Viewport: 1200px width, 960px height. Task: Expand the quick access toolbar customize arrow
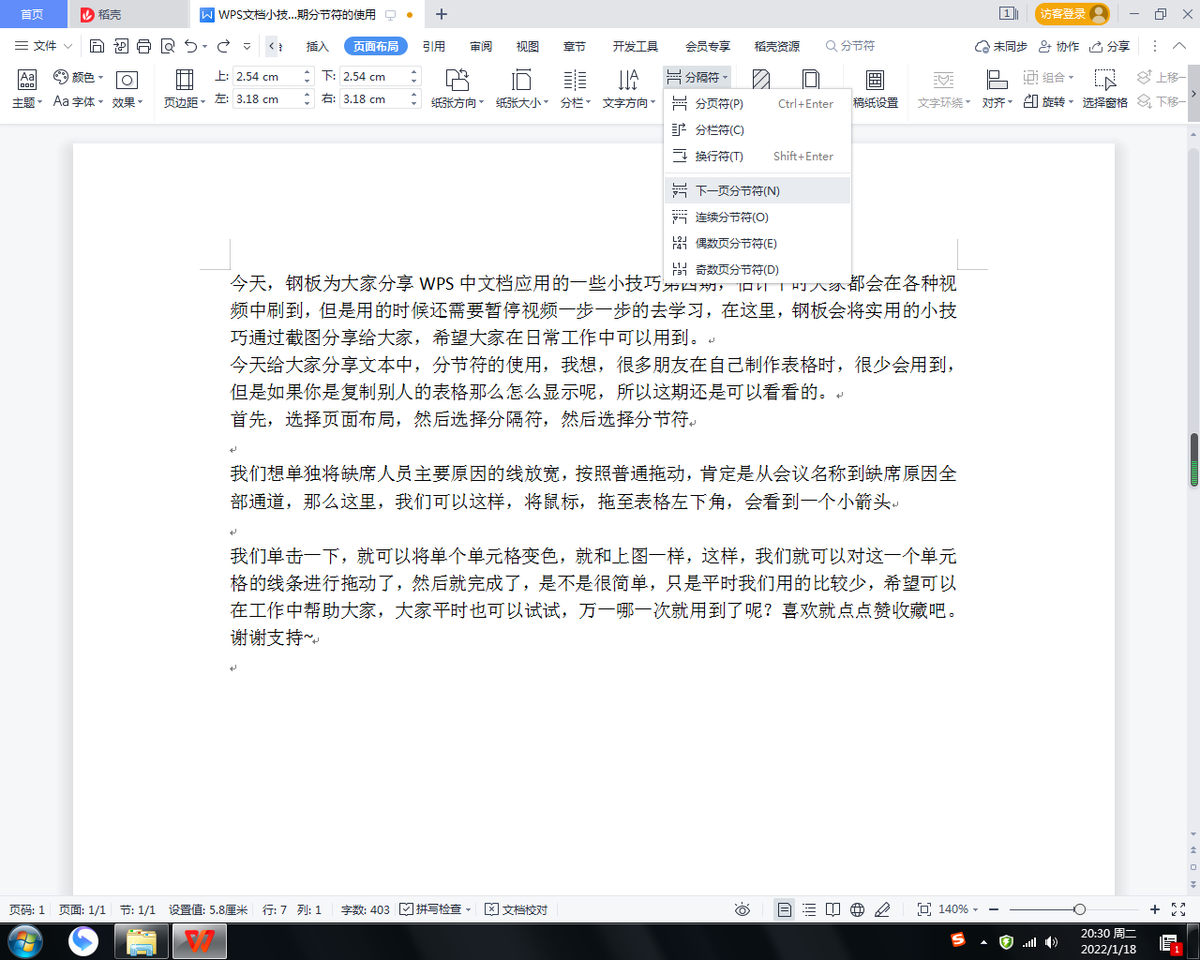(247, 46)
